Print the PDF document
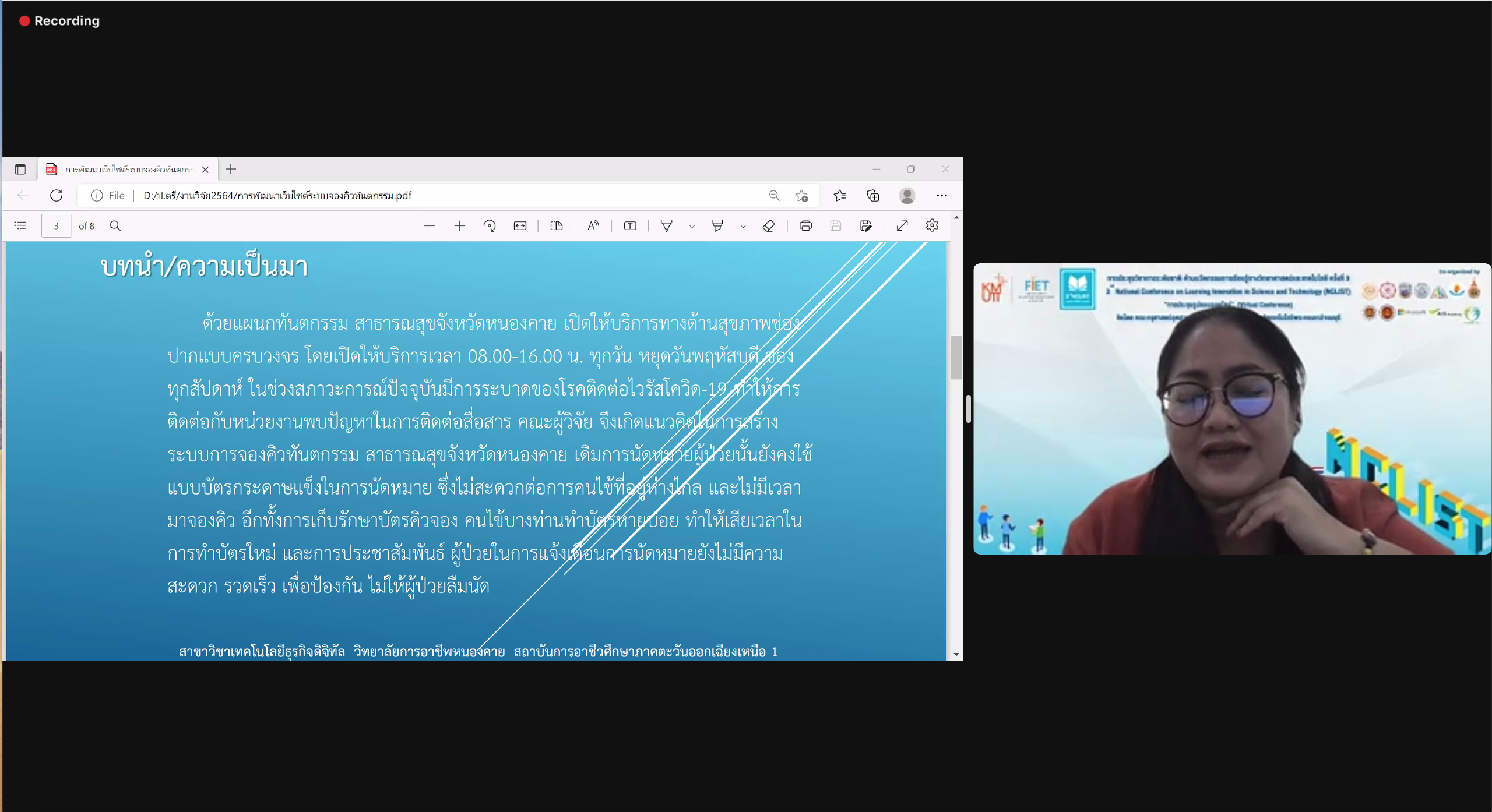The height and width of the screenshot is (812, 1492). 805,225
